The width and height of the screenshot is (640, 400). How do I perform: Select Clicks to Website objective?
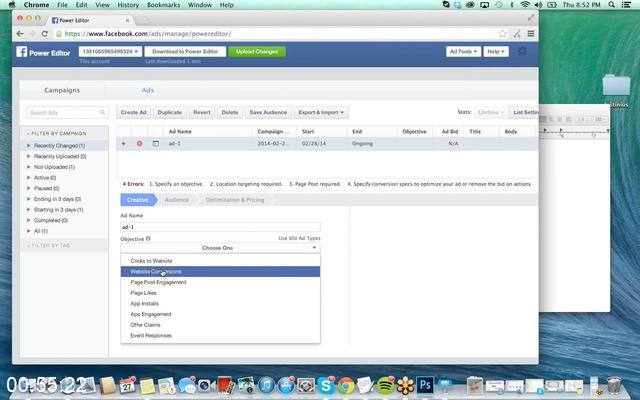(x=220, y=261)
